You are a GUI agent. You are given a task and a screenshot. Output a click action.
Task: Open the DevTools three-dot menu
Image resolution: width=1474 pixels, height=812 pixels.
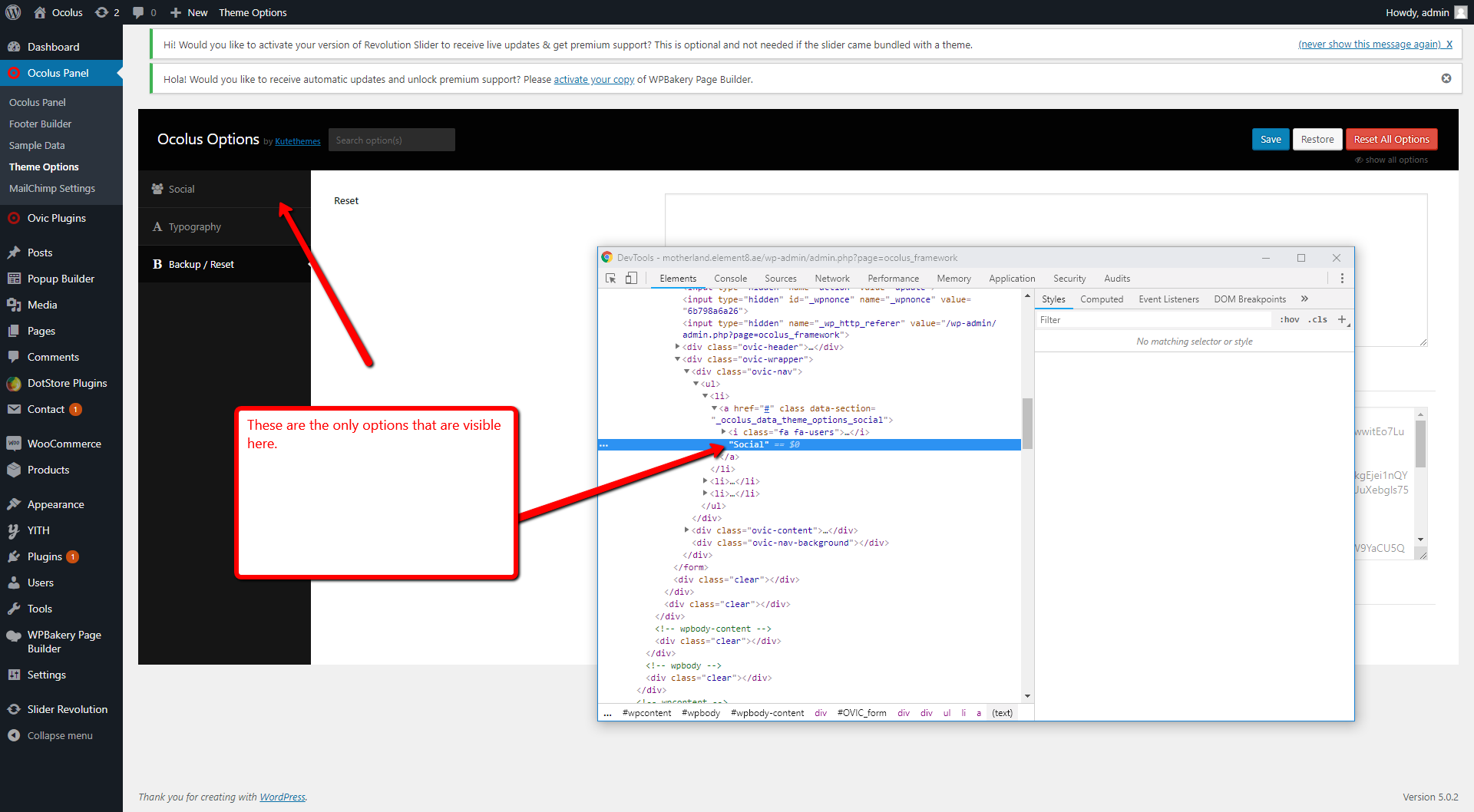(x=1342, y=279)
